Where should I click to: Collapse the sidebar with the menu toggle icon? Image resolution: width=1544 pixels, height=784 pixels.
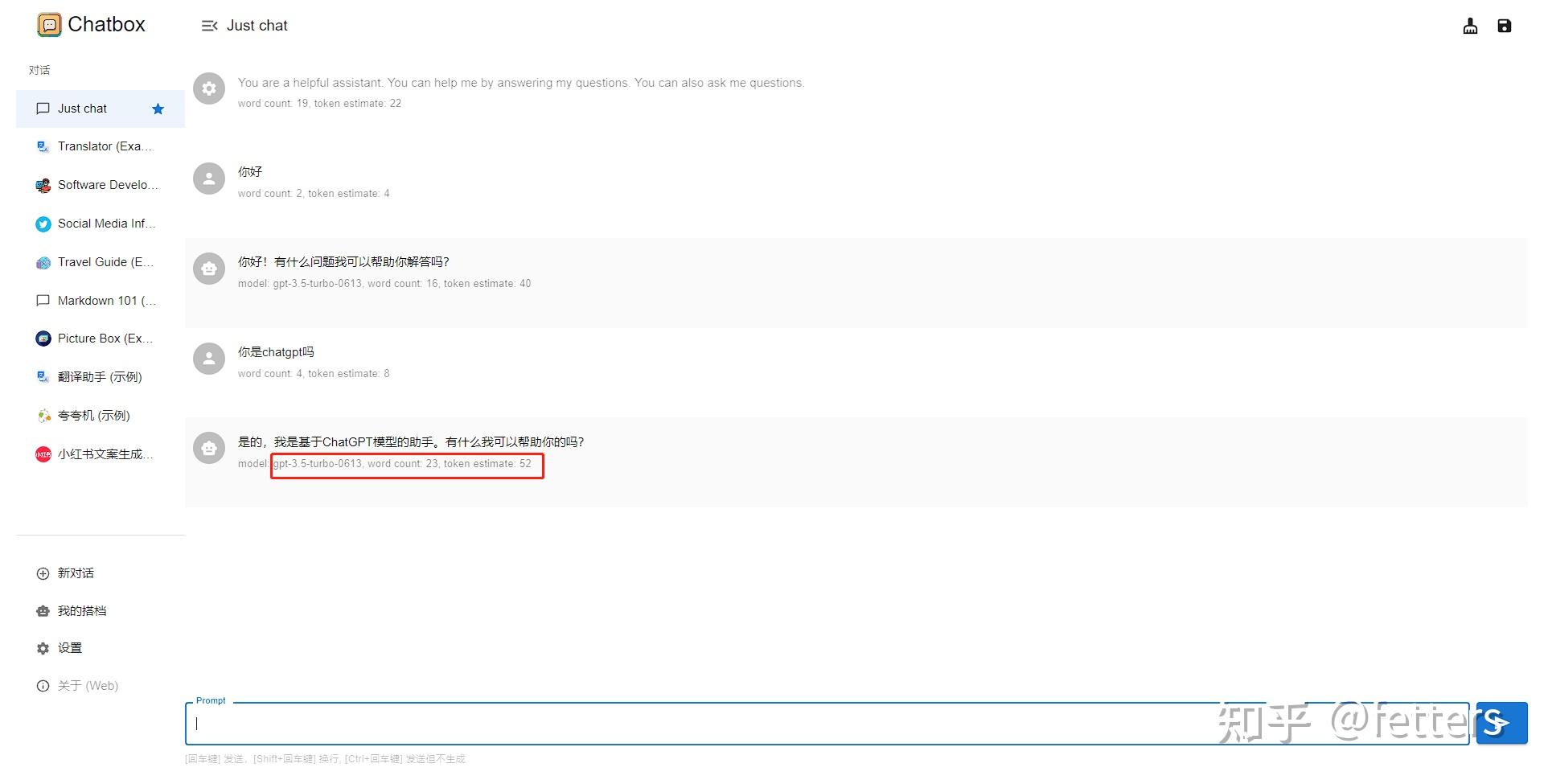click(209, 26)
